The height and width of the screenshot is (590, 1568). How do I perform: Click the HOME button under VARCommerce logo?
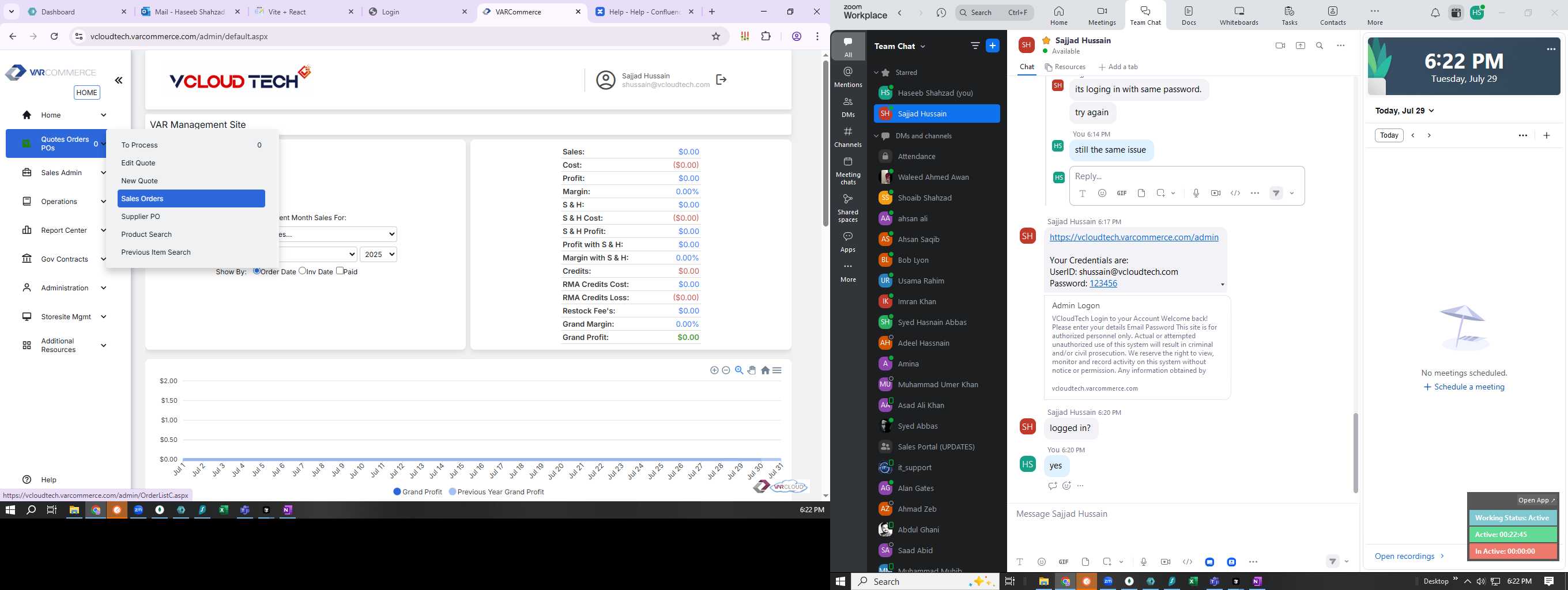pyautogui.click(x=86, y=92)
